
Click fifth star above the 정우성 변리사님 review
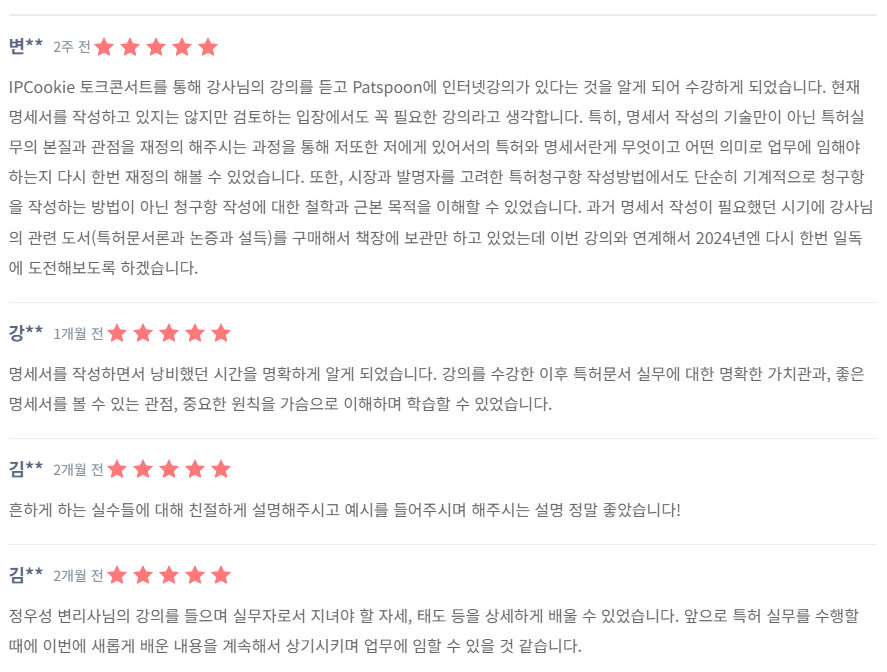tap(221, 575)
